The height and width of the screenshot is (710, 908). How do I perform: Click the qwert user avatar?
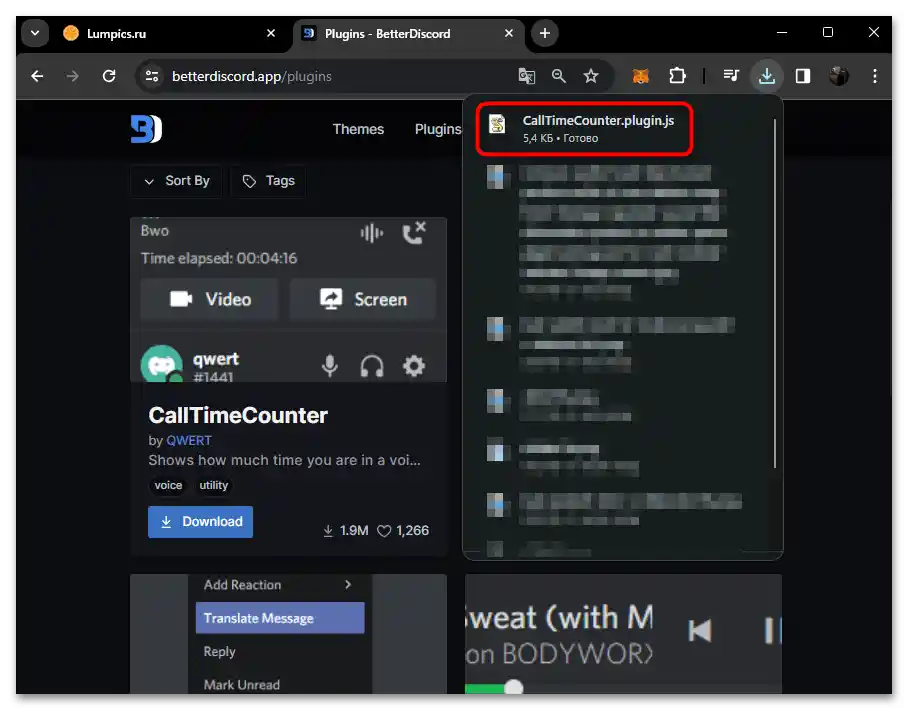pos(162,364)
